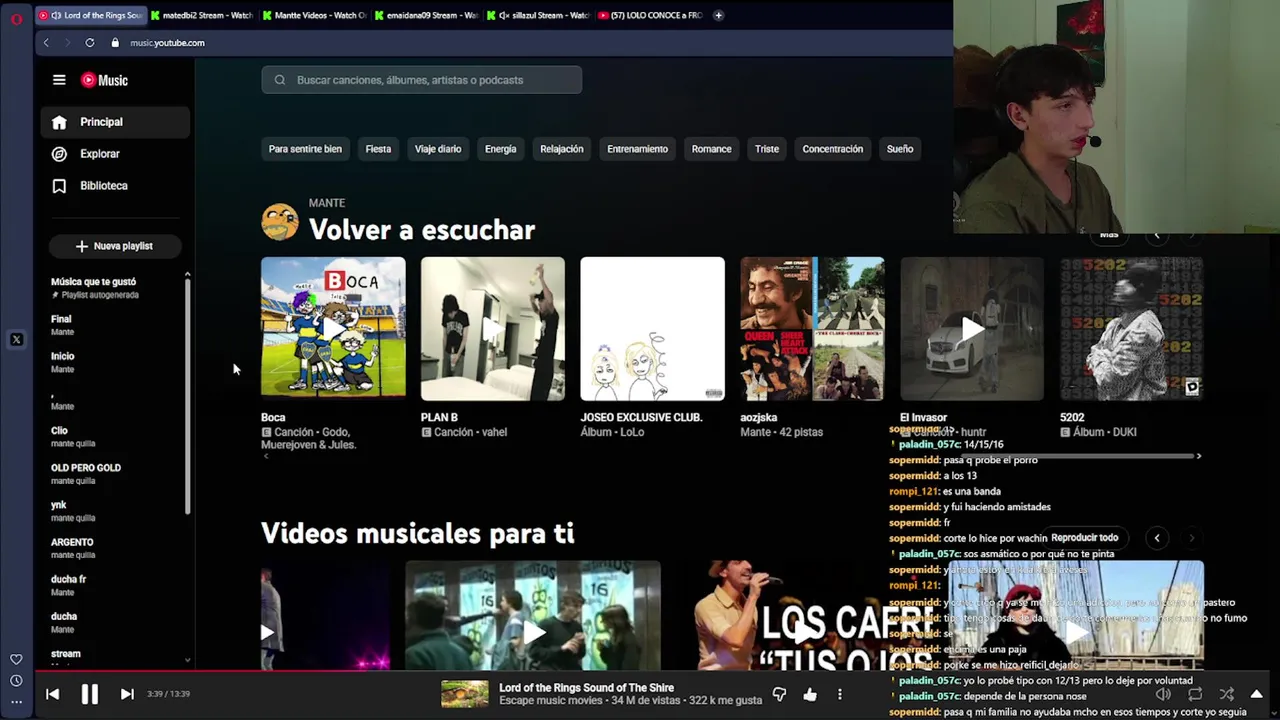The width and height of the screenshot is (1280, 720).
Task: Open the Inicio playlist
Action: tap(113, 362)
